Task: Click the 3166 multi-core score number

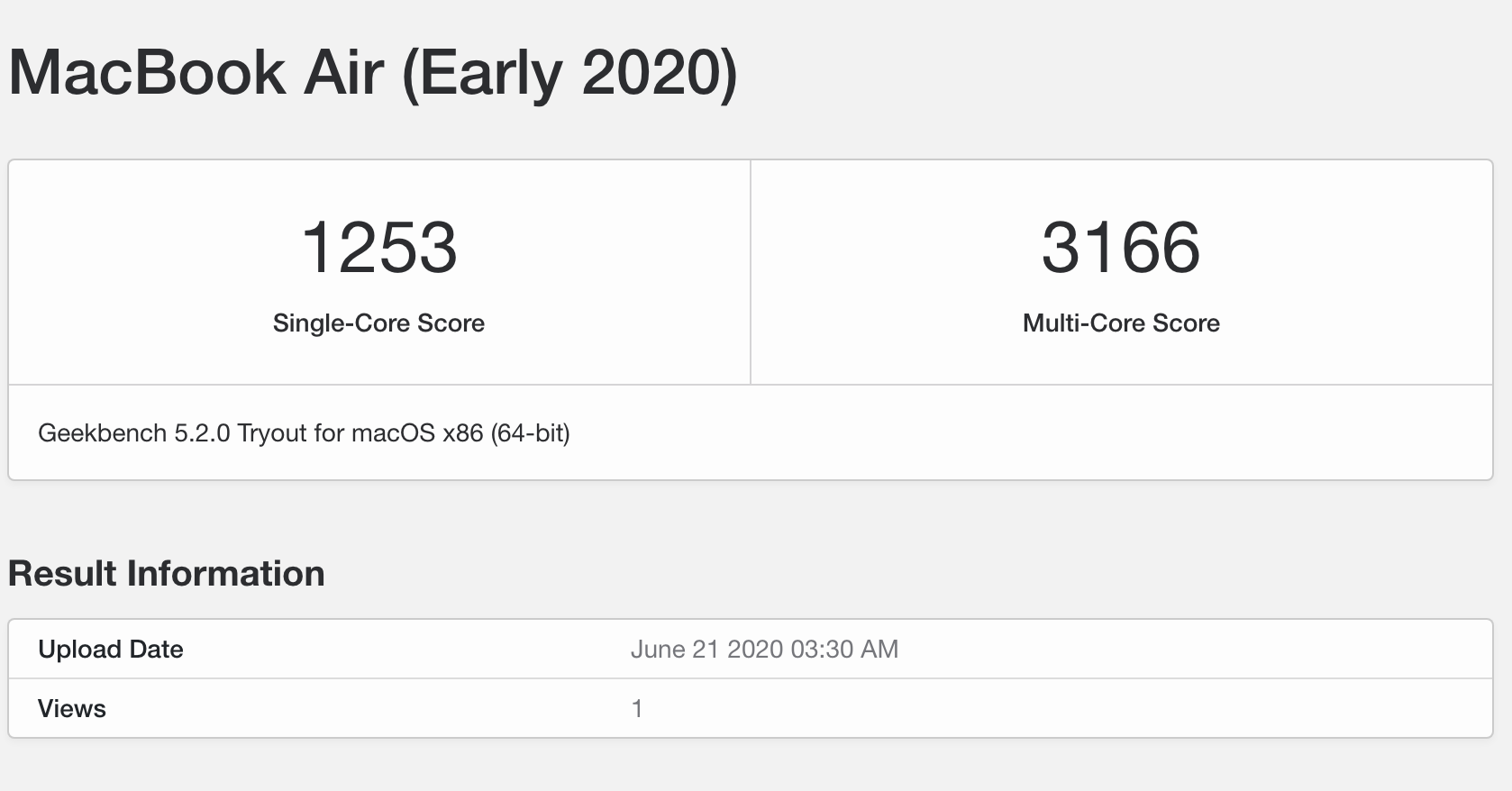Action: click(x=1121, y=248)
